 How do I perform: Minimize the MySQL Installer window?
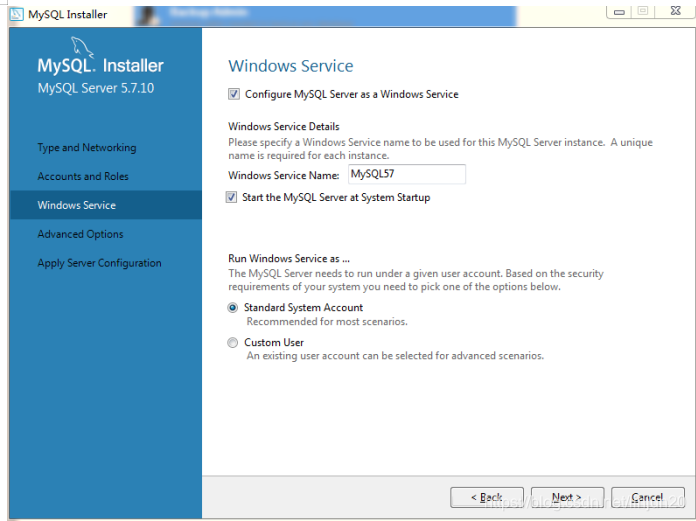(620, 12)
